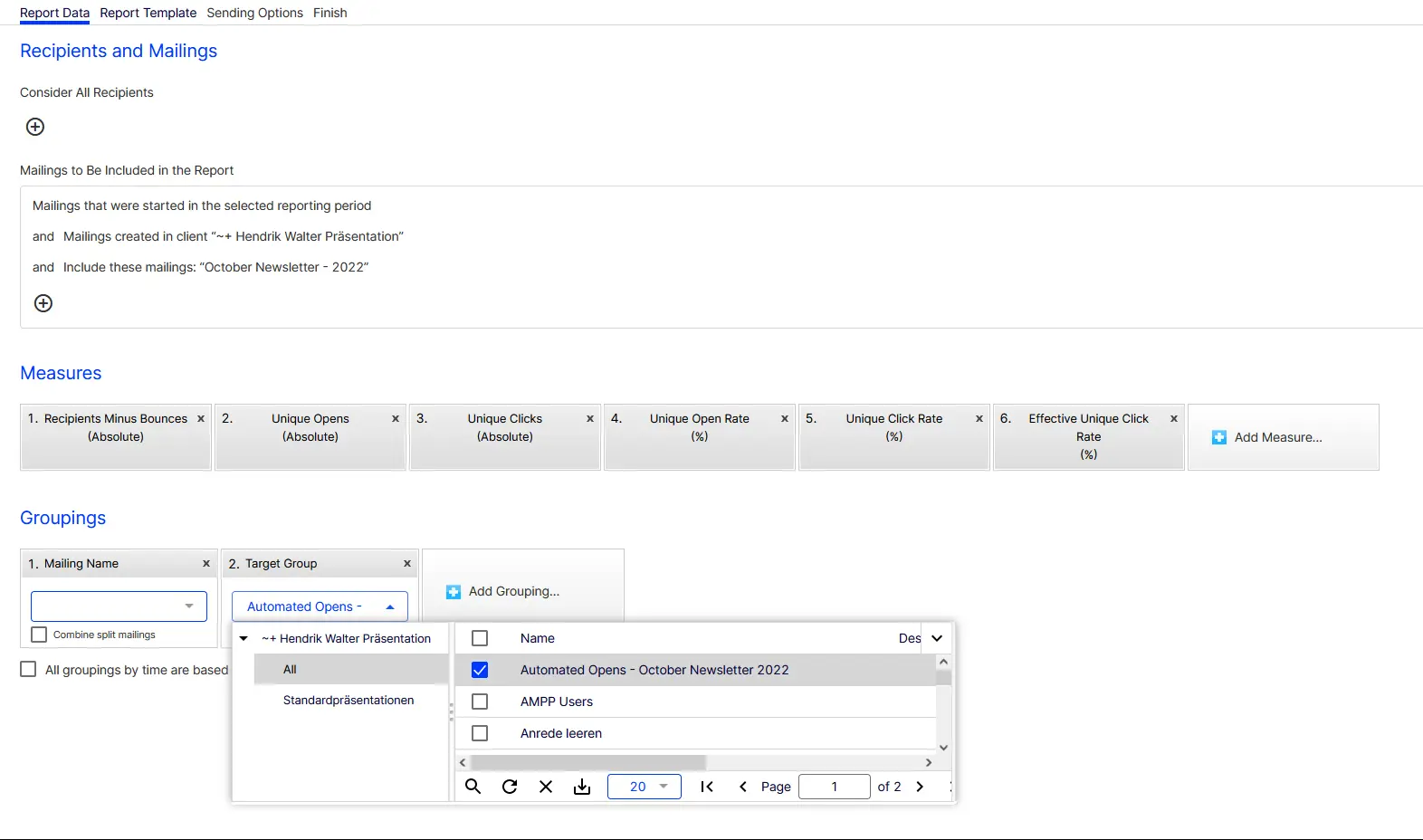Remove the Effective Unique Click Rate measure
Screen dimensions: 1423x840
1174,419
